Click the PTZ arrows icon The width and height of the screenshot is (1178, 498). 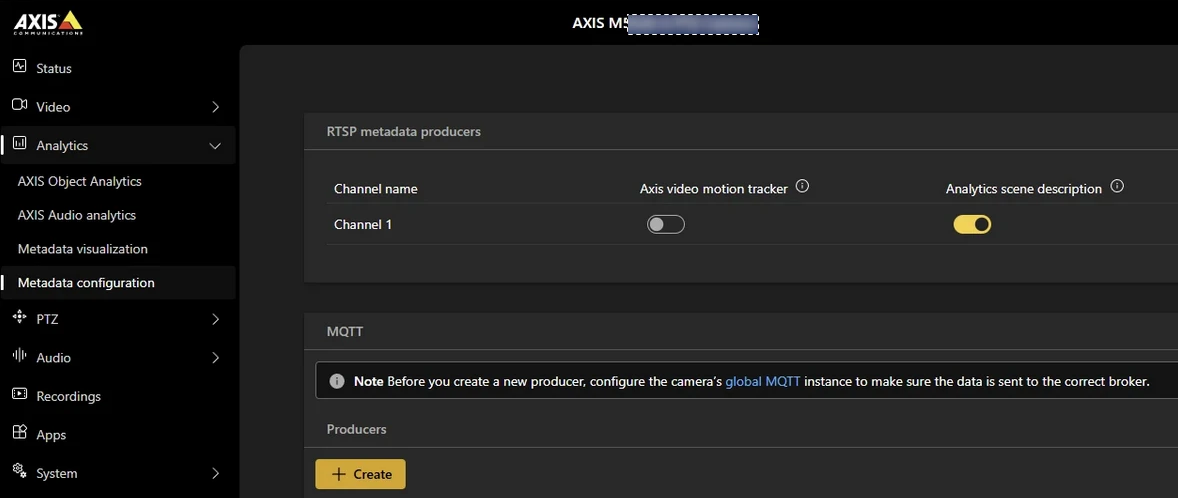click(20, 318)
